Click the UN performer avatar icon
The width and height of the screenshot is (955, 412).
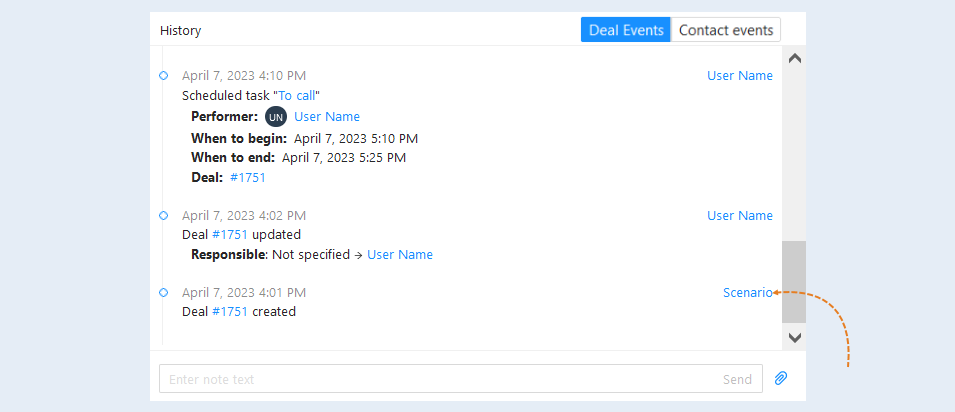[276, 116]
